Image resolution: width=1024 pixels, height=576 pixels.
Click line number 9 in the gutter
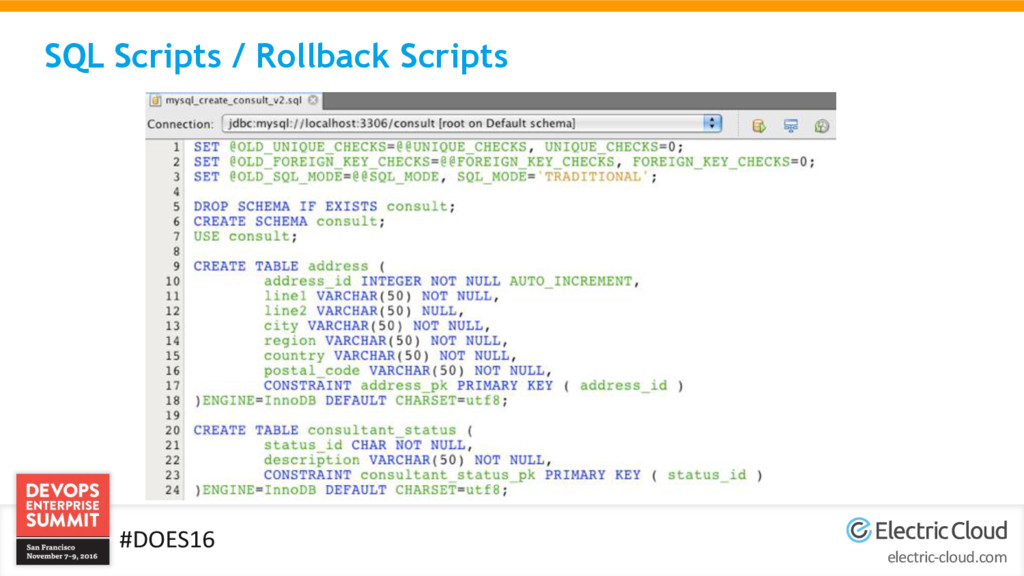click(176, 266)
